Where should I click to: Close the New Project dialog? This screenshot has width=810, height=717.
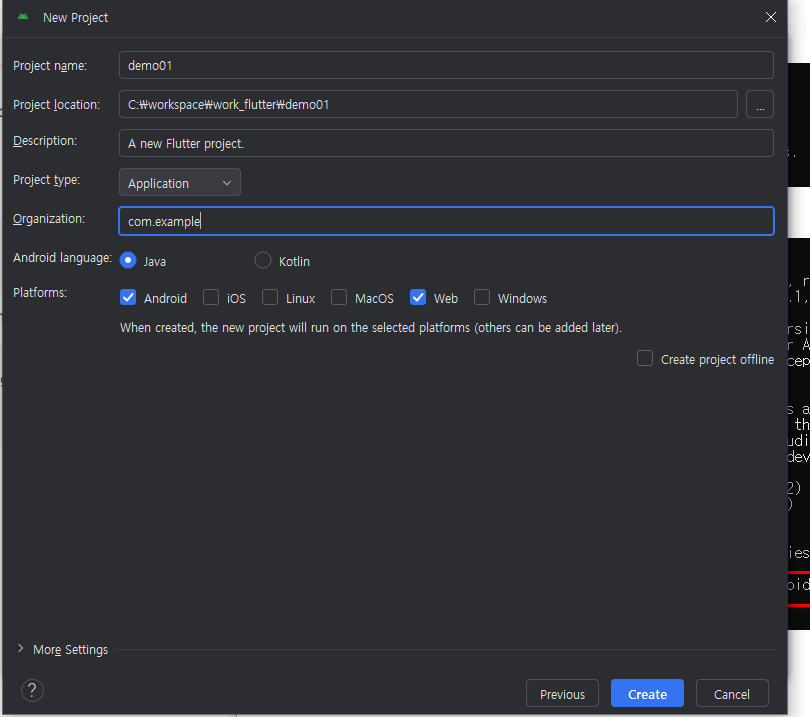770,17
